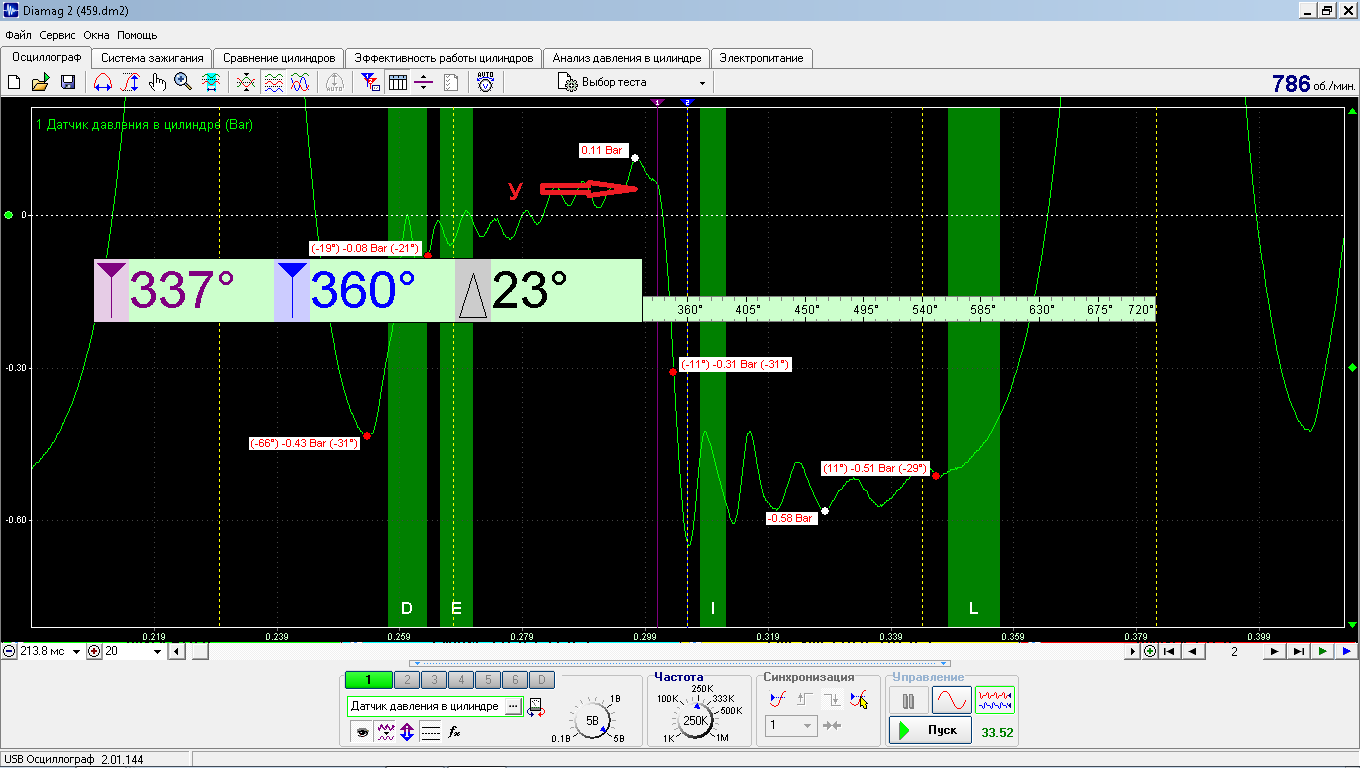Jump to last frame button

tap(1298, 651)
